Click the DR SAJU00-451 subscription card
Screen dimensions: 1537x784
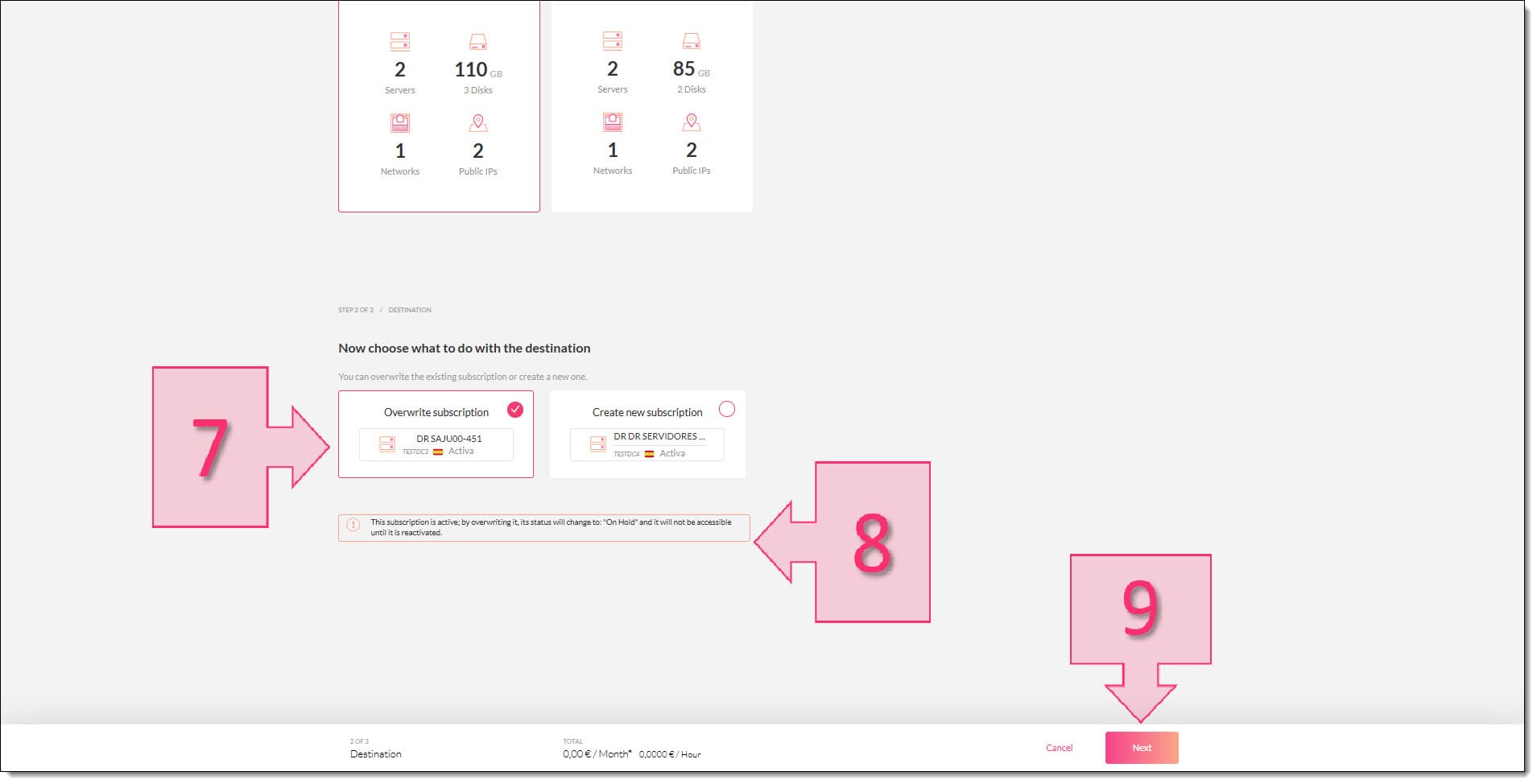tap(436, 444)
